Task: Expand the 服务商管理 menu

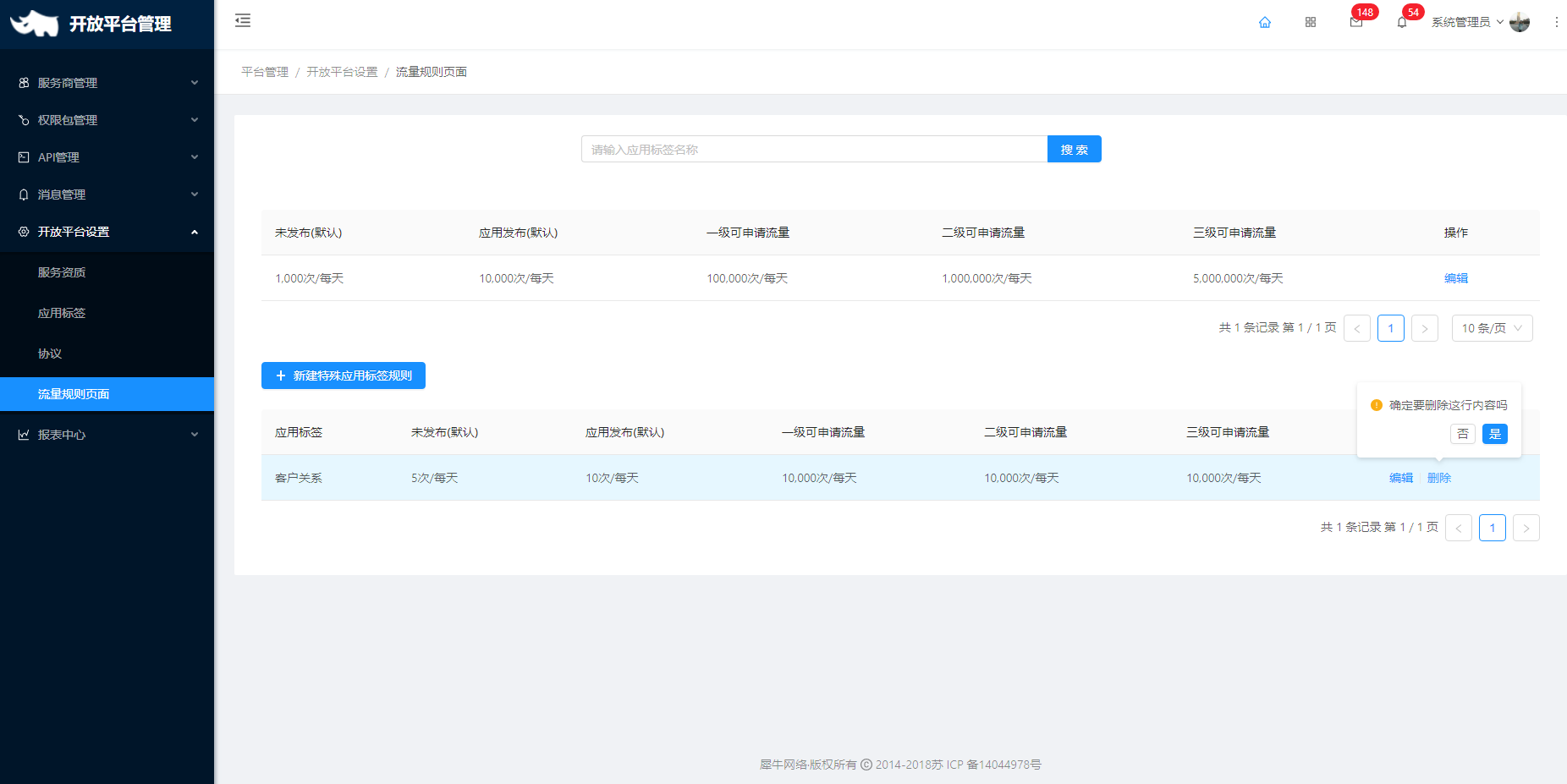Action: 107,83
